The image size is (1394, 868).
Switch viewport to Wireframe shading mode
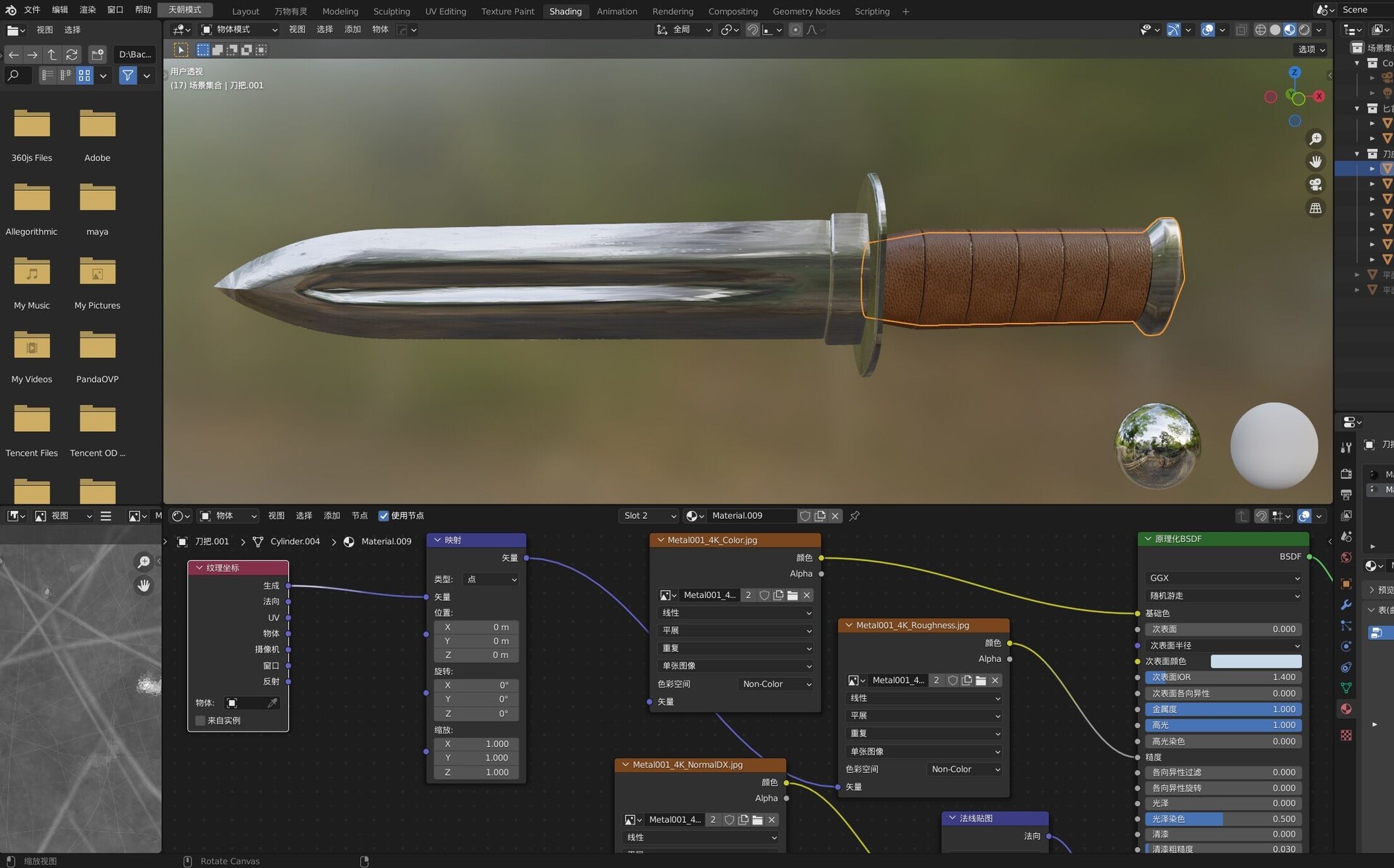[1261, 30]
